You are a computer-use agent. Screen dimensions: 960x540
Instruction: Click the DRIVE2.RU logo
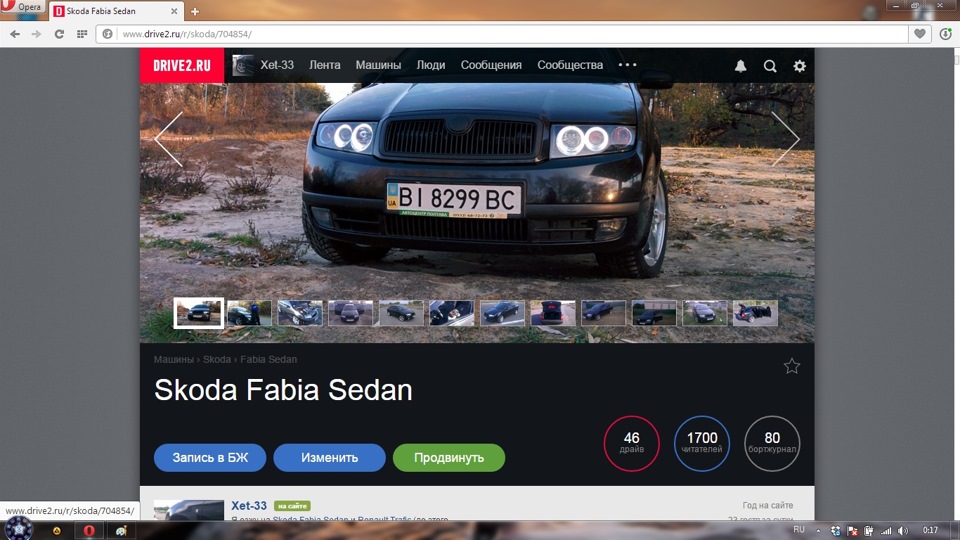pyautogui.click(x=182, y=66)
